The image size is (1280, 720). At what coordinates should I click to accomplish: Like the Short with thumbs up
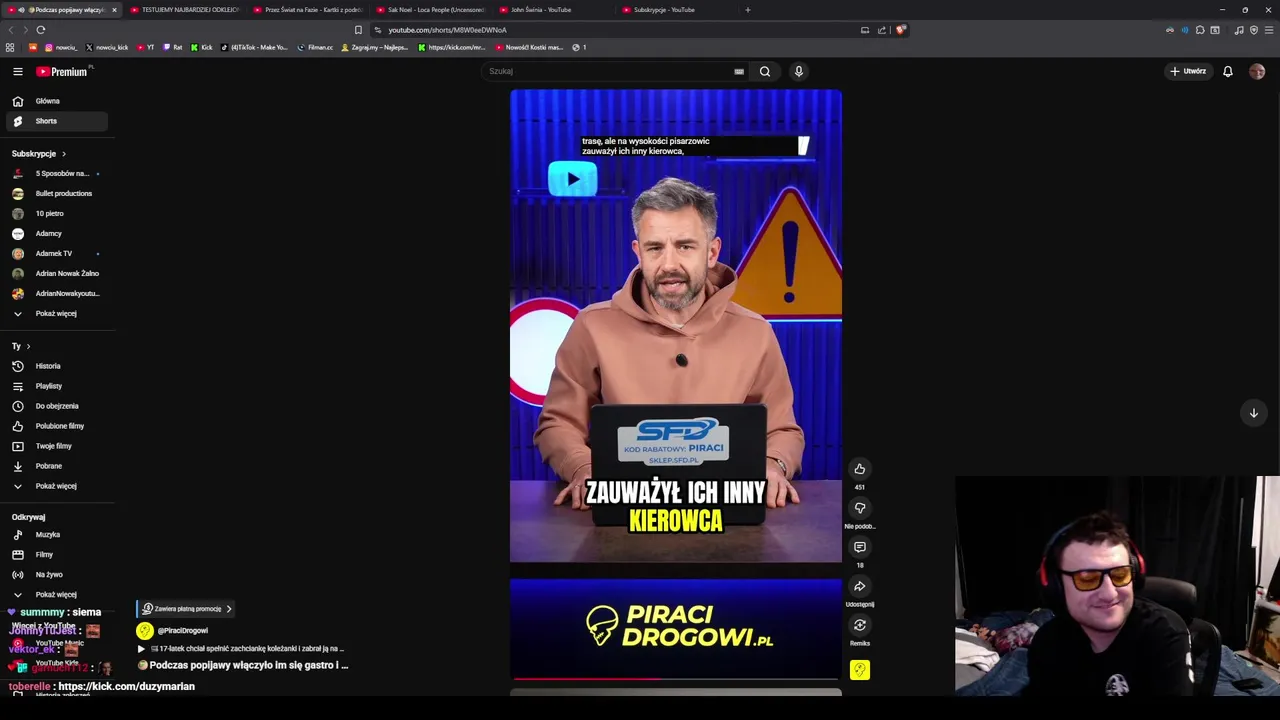(859, 469)
